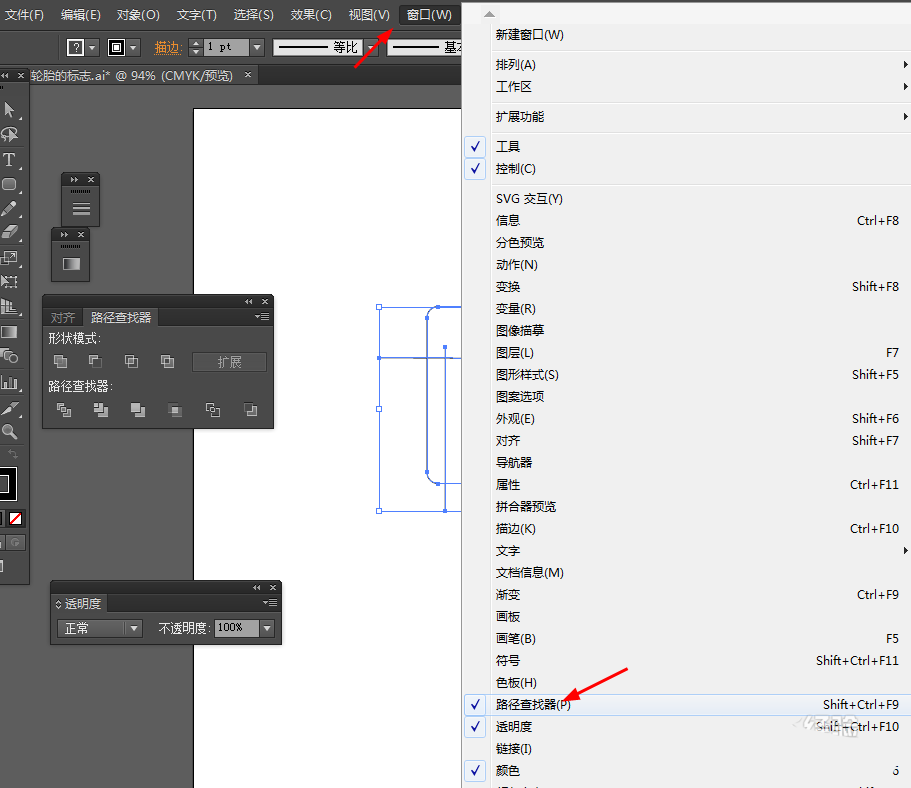Select the Pencil tool
The width and height of the screenshot is (911, 788).
(9, 209)
